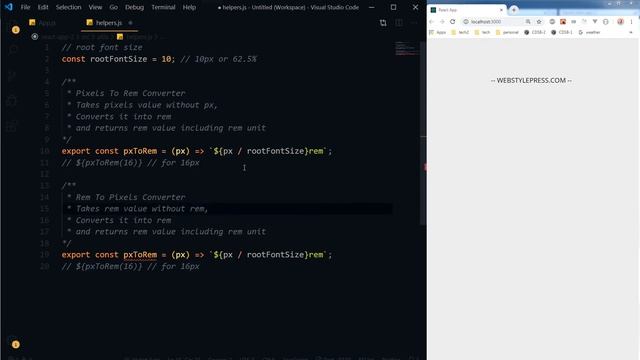Screen dimensions: 640x360
Task: Click on rootFontSize constant on line 2
Action: 118,59
